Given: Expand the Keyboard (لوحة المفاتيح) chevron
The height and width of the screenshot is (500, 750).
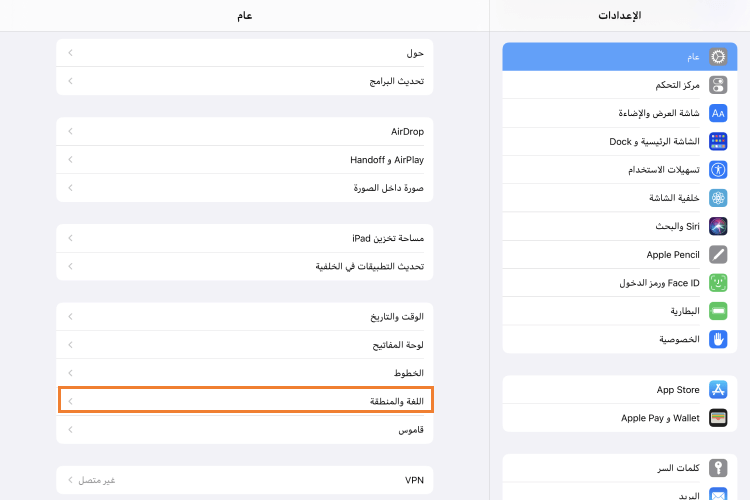Looking at the screenshot, I should coord(70,344).
